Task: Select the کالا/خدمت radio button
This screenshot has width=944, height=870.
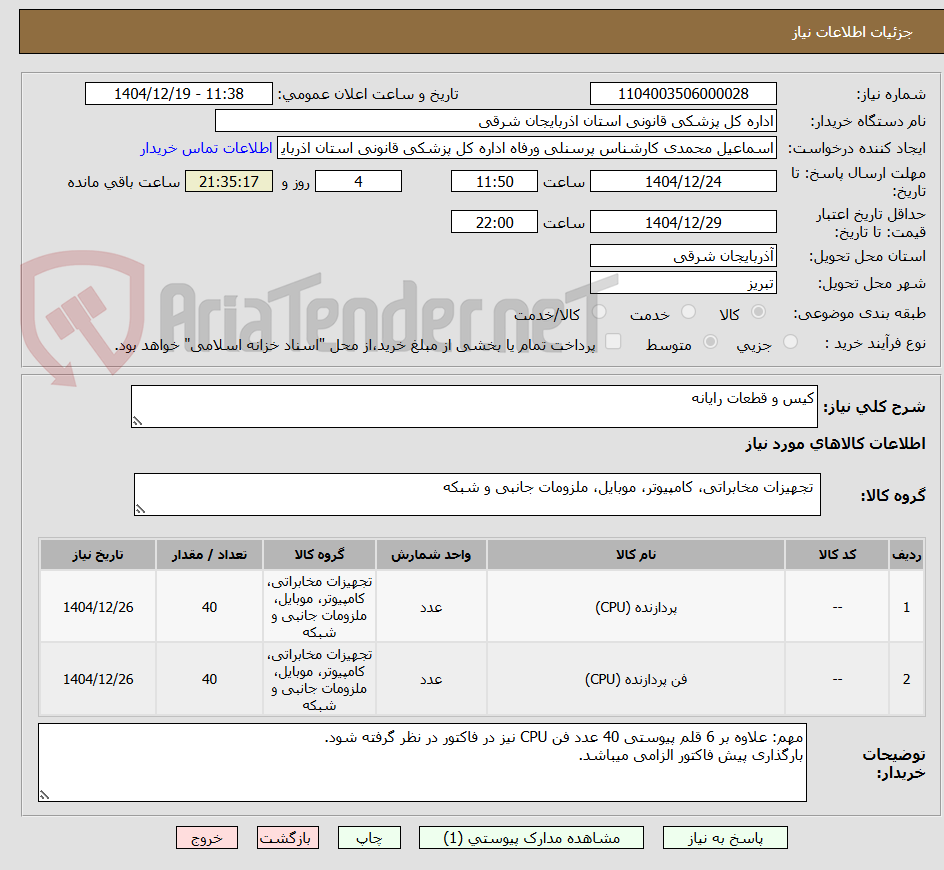Action: 599,311
